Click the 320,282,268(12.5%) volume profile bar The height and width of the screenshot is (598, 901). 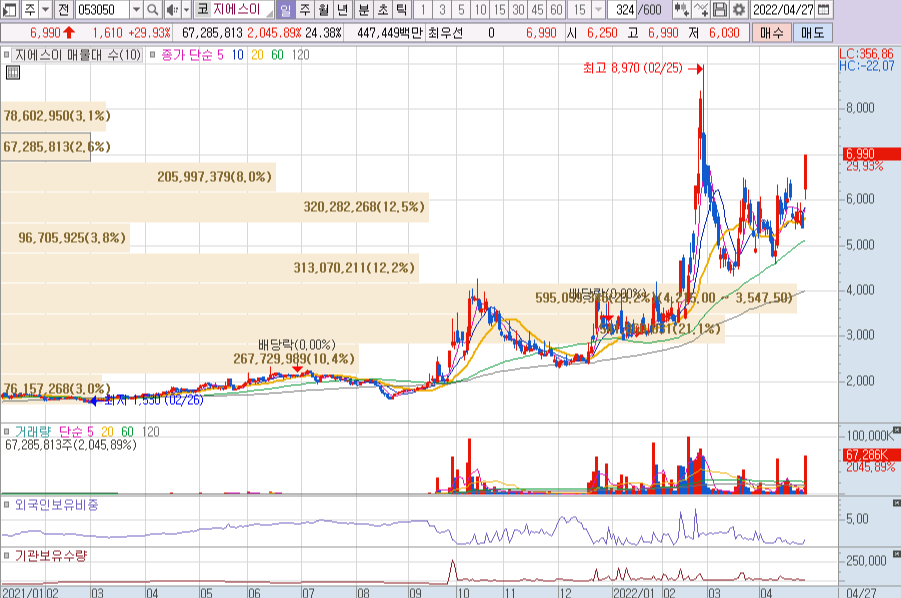tap(214, 207)
